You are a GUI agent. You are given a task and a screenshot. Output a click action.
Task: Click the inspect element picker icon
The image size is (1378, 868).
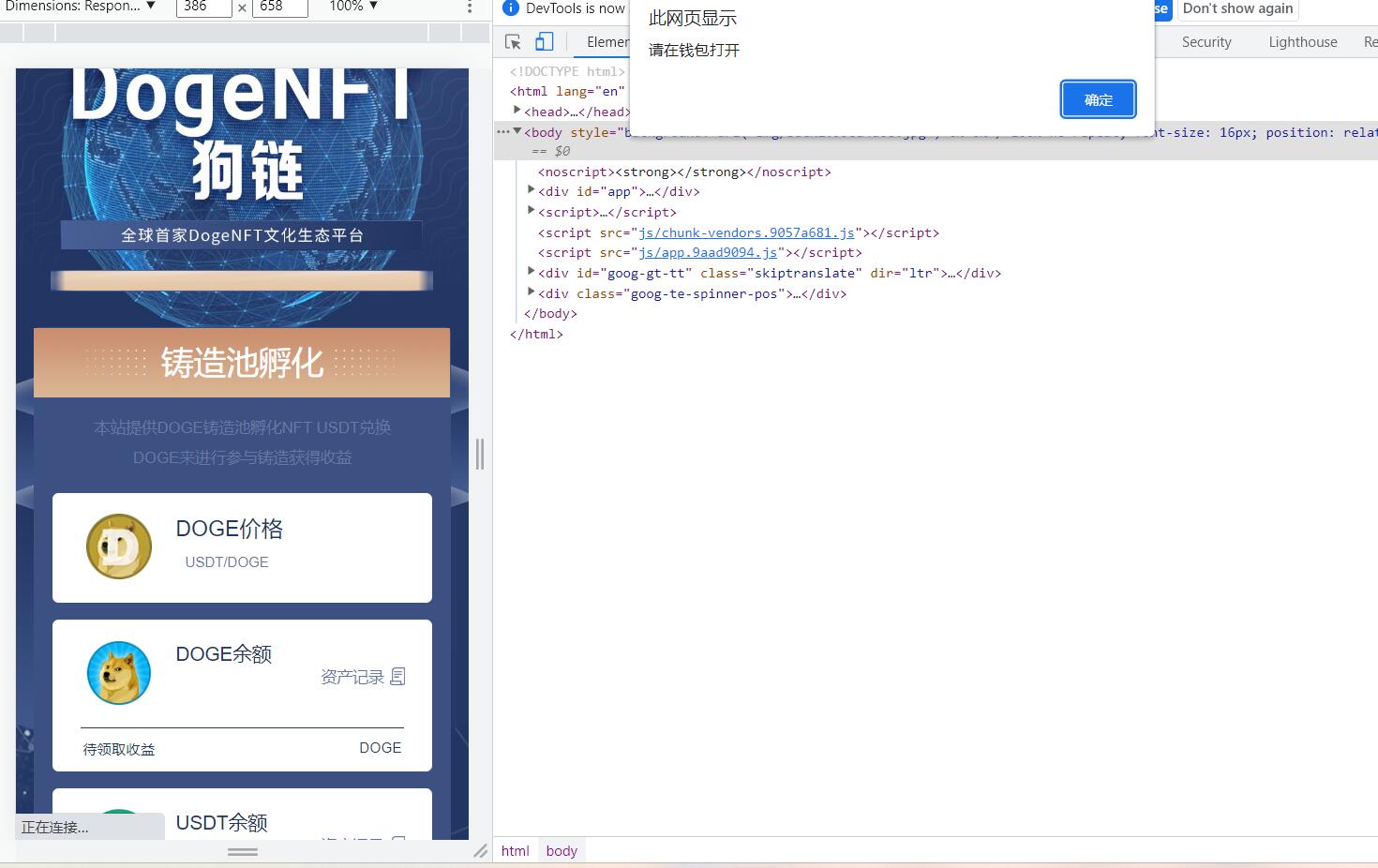click(x=513, y=42)
